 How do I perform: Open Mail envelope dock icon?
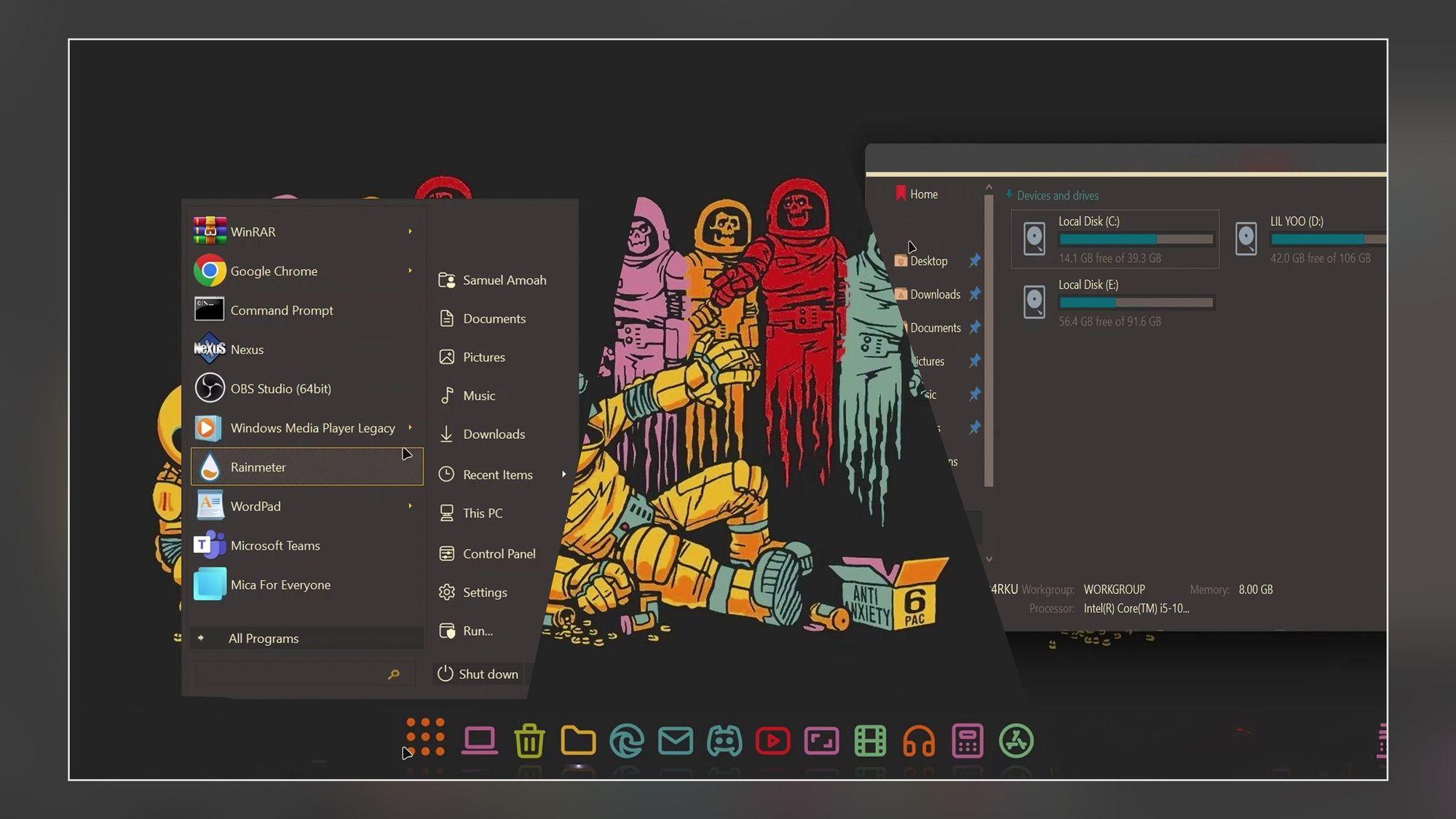click(676, 740)
